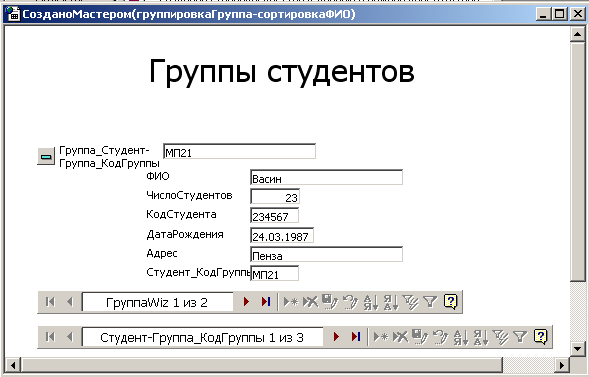Screen dimensions: 589x377
Task: Go to previous record in Студент-Группа_КодГруппы navigator
Action: tap(69, 337)
